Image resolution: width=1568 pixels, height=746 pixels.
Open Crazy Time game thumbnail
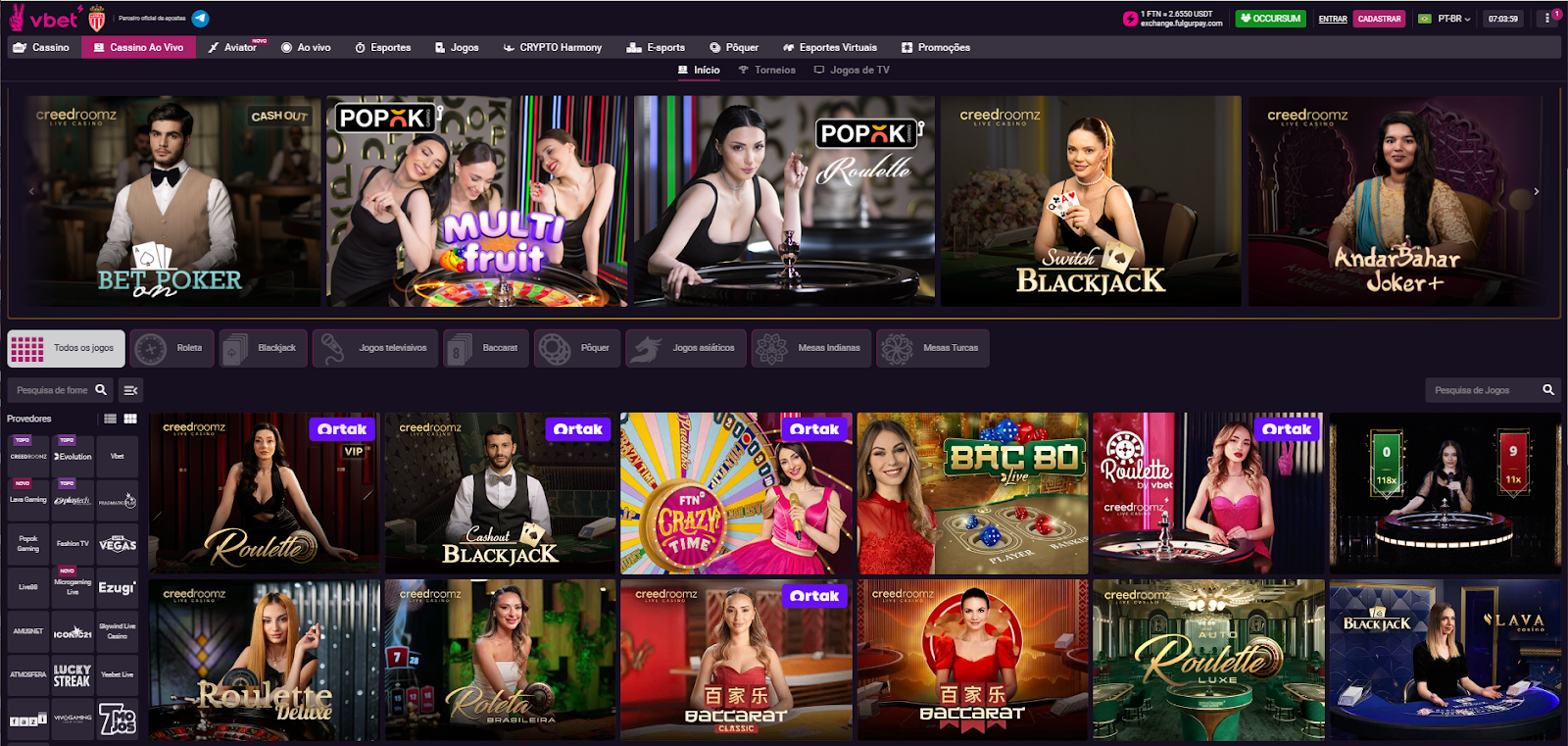click(736, 493)
